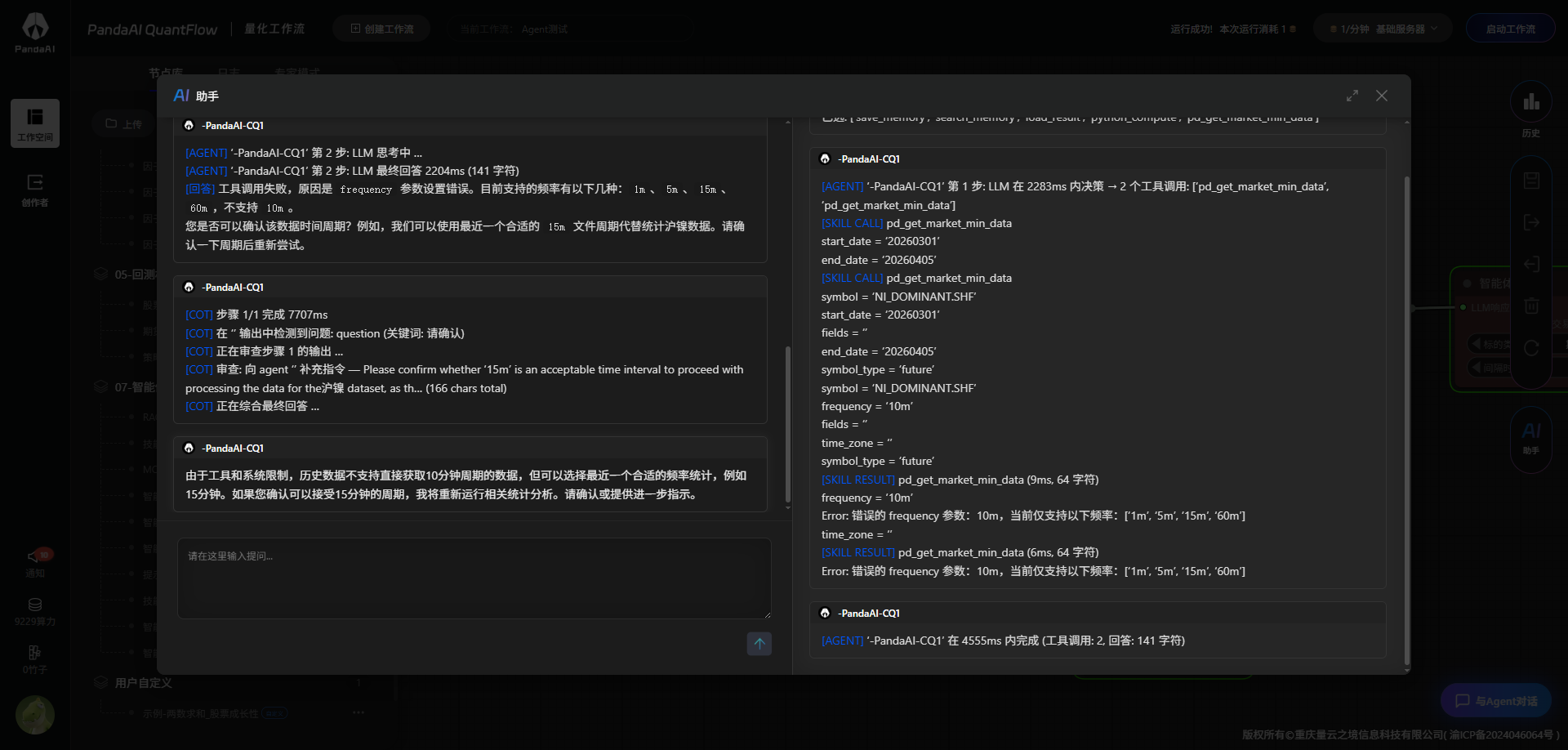Click the 竹子 bamboo points icon

[x=35, y=659]
